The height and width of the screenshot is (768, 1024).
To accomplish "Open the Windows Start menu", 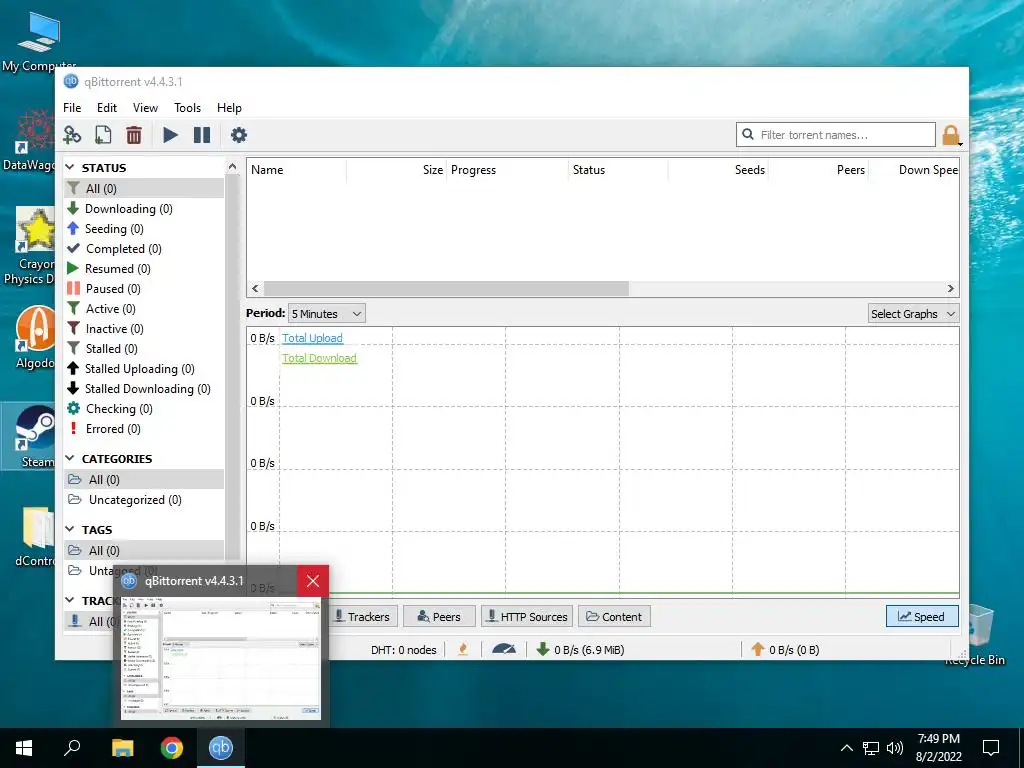I will coord(24,748).
